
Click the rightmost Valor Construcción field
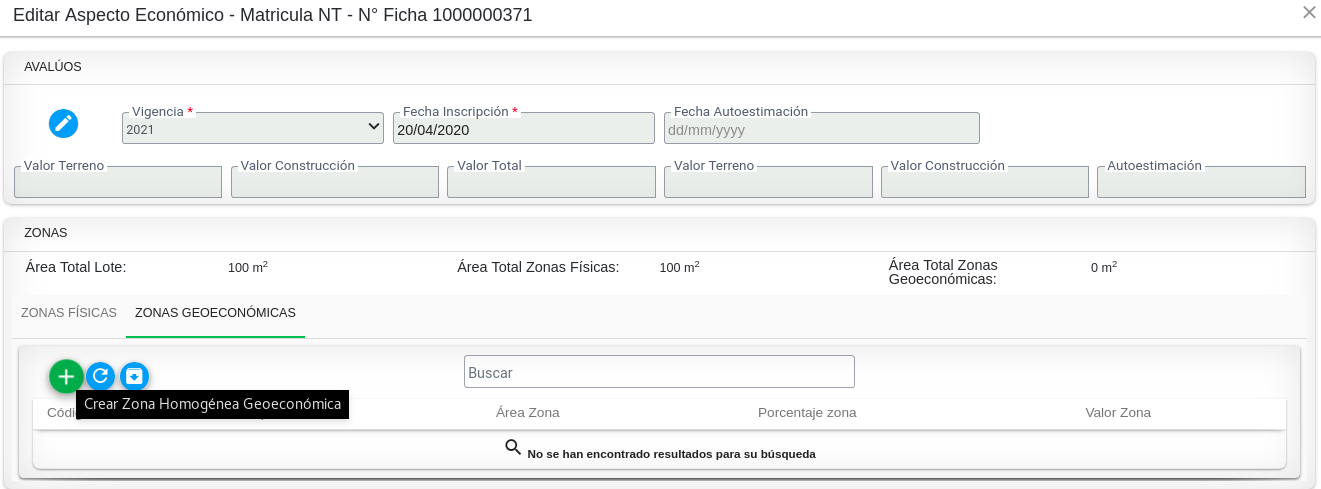click(x=984, y=183)
